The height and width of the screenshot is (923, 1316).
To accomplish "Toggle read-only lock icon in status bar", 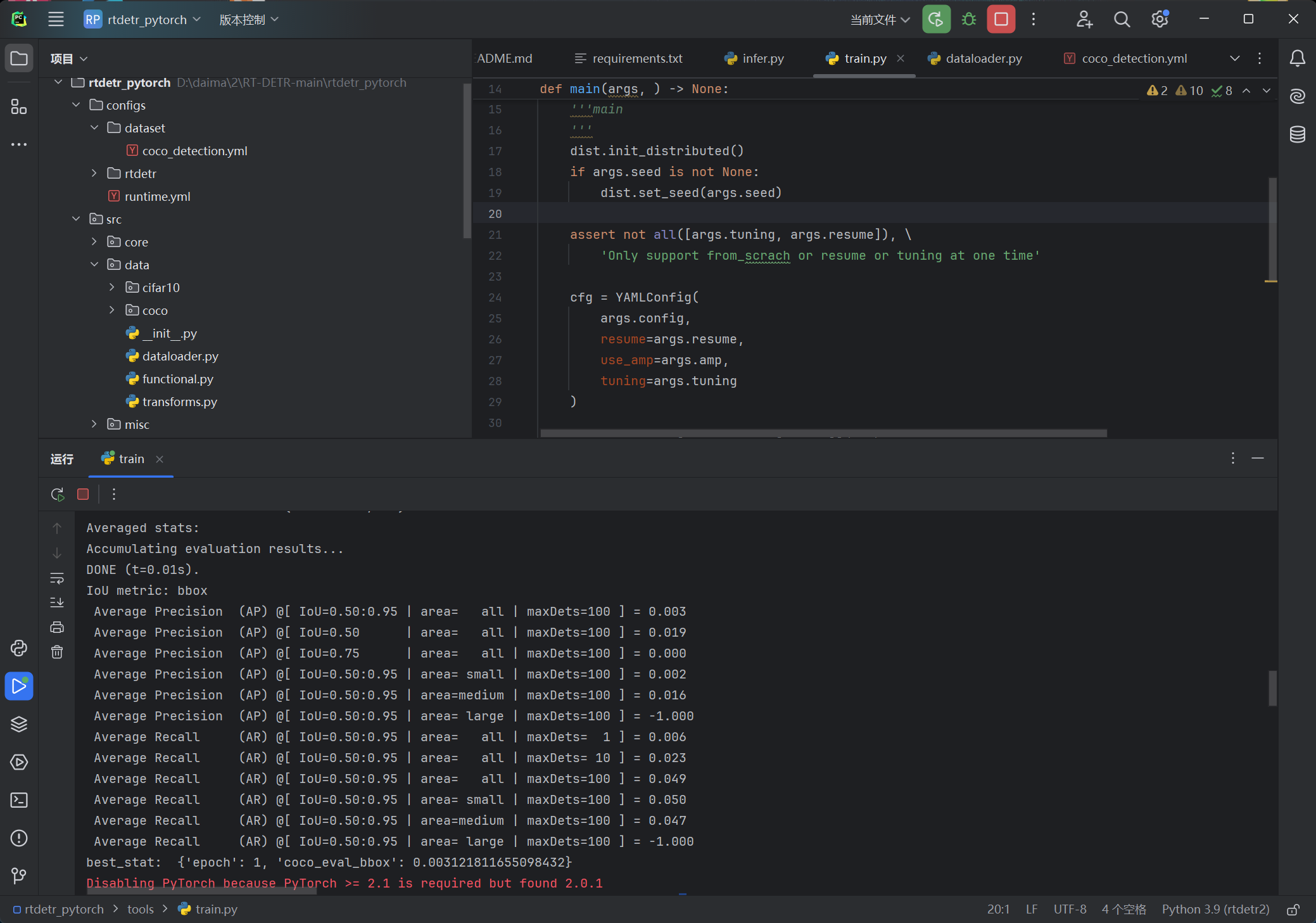I will coord(1293,910).
